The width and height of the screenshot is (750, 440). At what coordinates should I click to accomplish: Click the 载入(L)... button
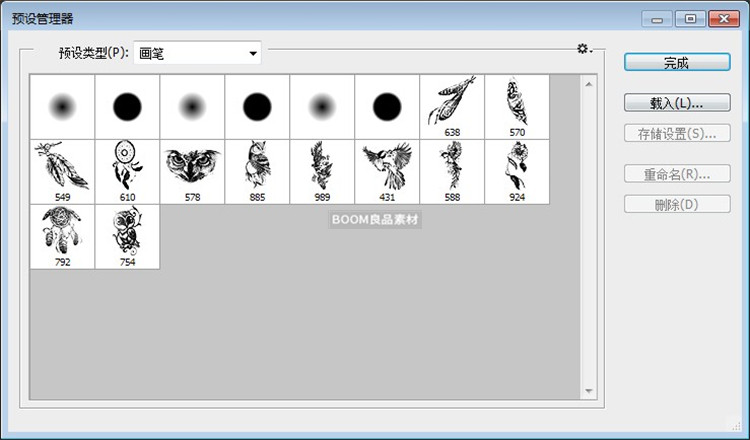pyautogui.click(x=676, y=103)
